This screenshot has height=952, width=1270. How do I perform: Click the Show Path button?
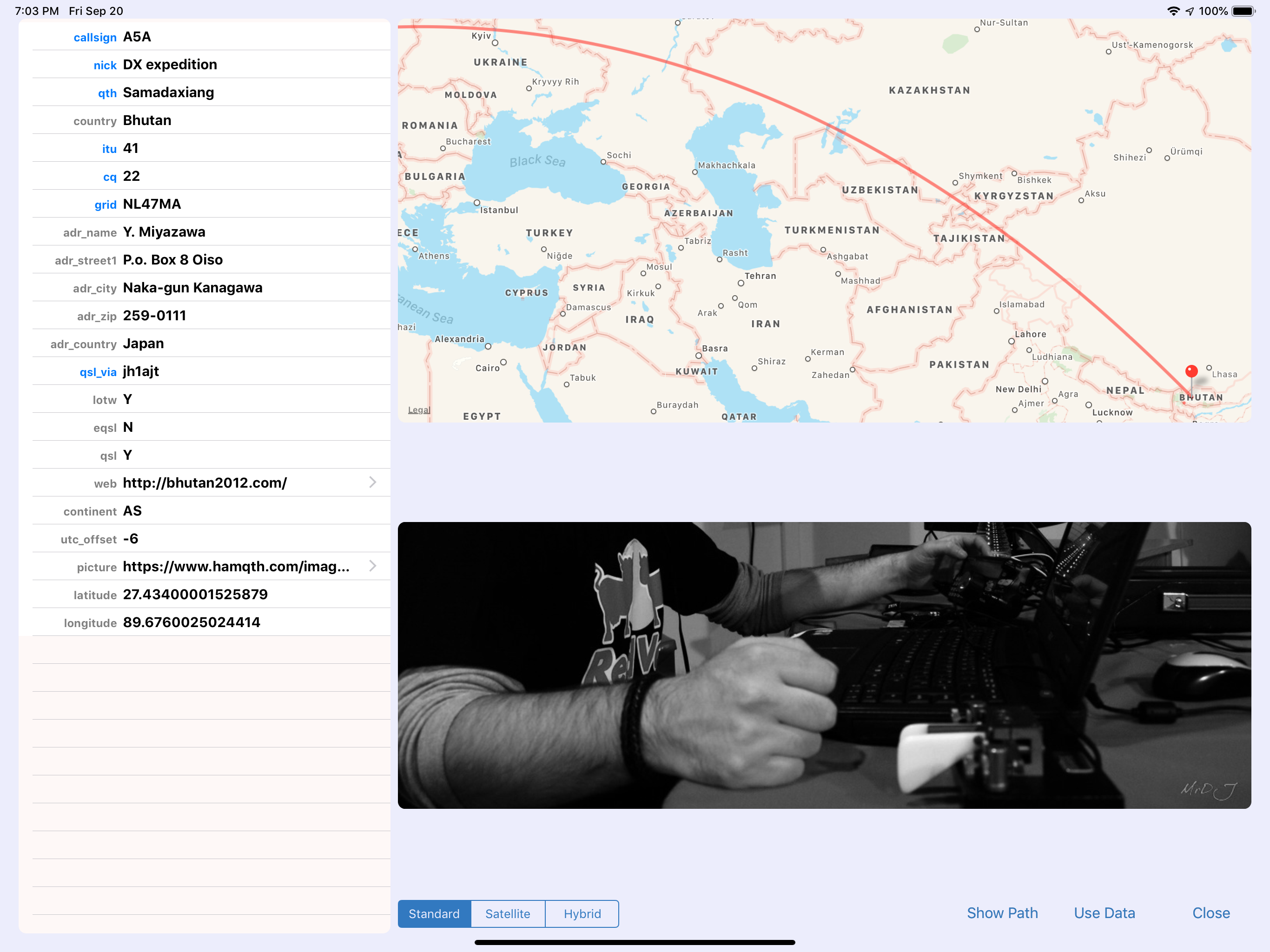coord(1002,913)
